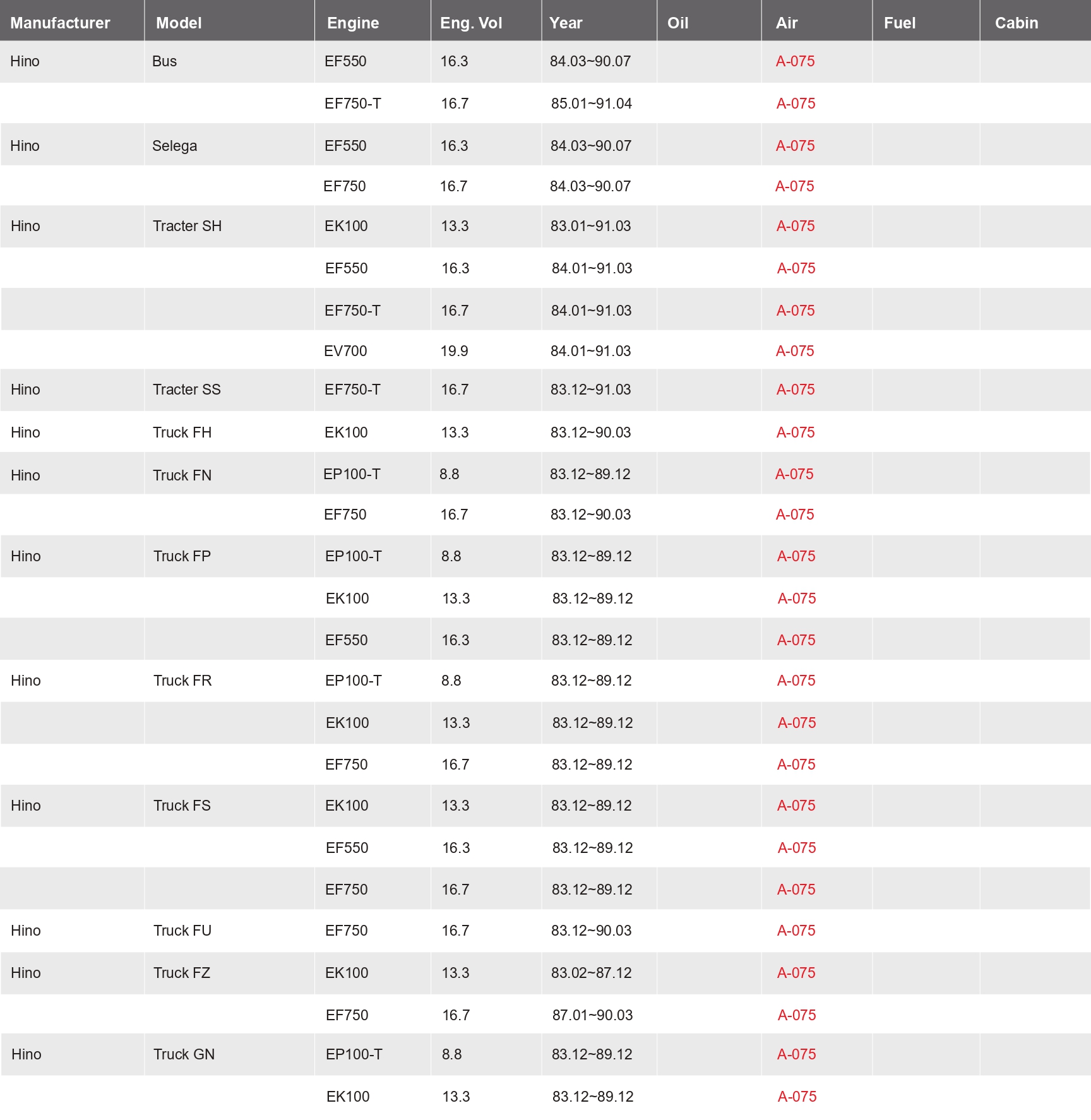The width and height of the screenshot is (1091, 1120).
Task: Select the Selega model cell
Action: (x=174, y=146)
